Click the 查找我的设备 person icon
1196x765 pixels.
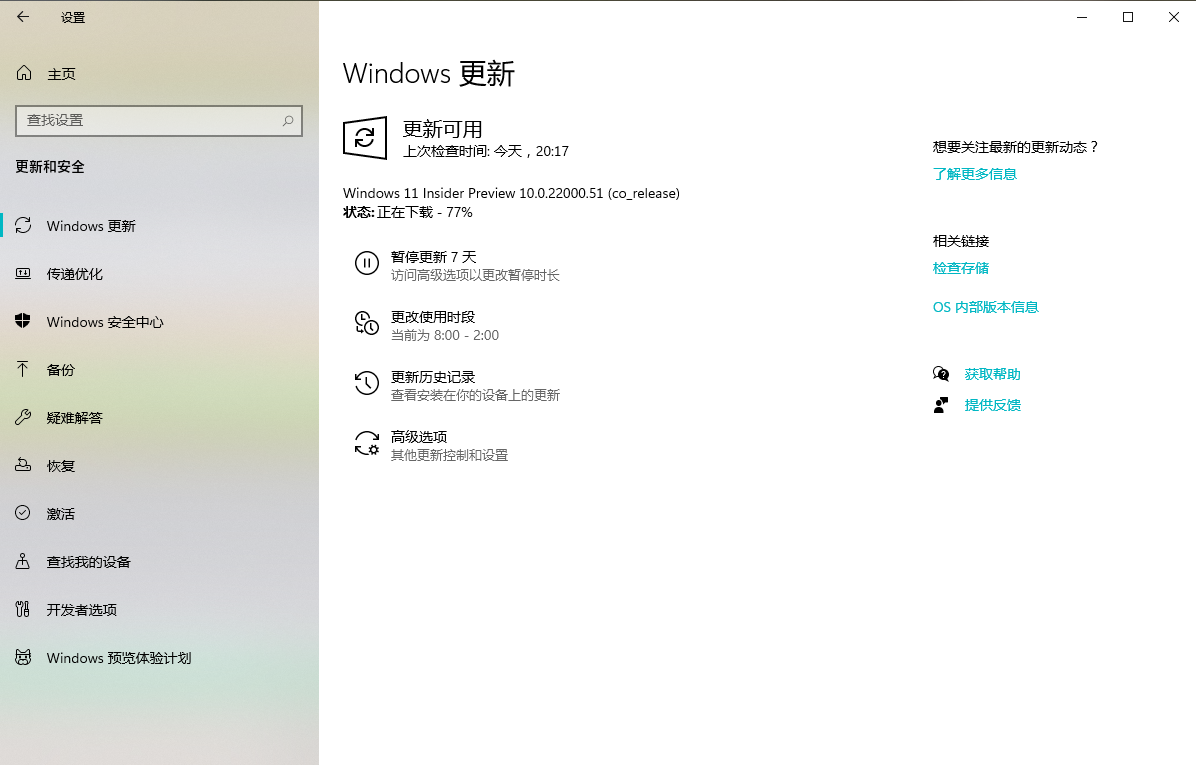click(23, 561)
